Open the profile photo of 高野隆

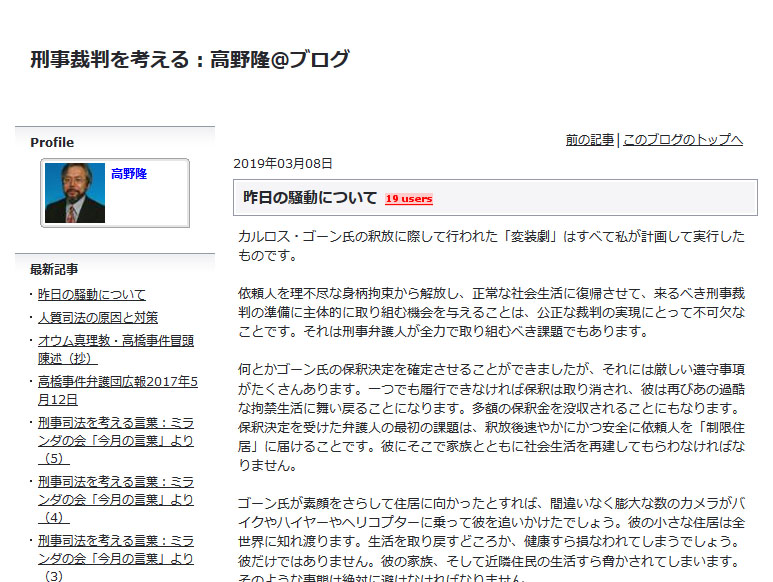click(75, 193)
